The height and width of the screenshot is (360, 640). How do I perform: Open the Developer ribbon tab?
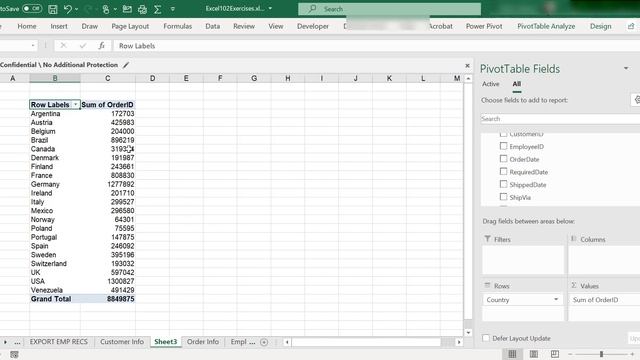pos(313,26)
